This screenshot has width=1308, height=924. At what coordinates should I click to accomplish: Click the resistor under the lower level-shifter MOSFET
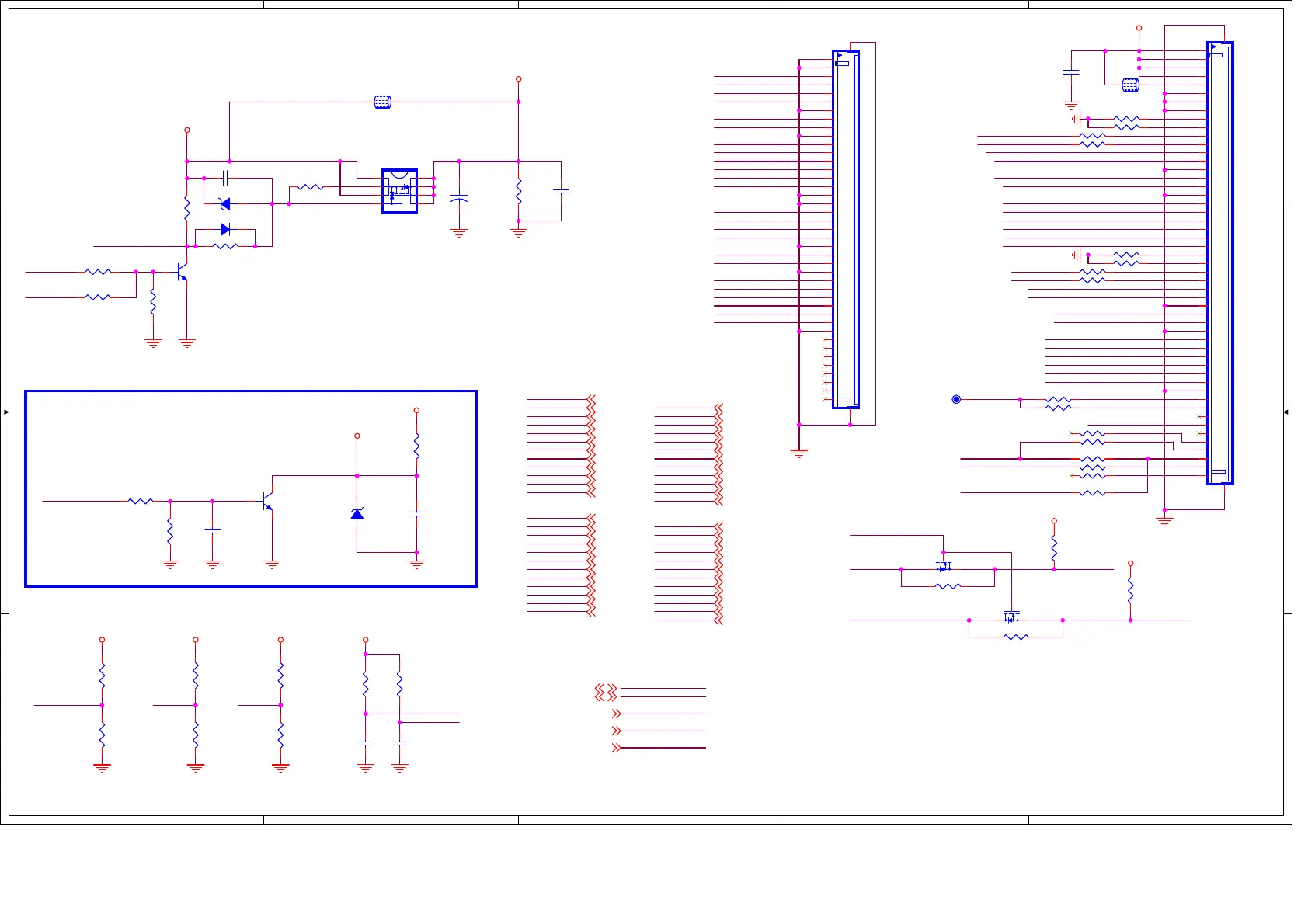[1016, 637]
